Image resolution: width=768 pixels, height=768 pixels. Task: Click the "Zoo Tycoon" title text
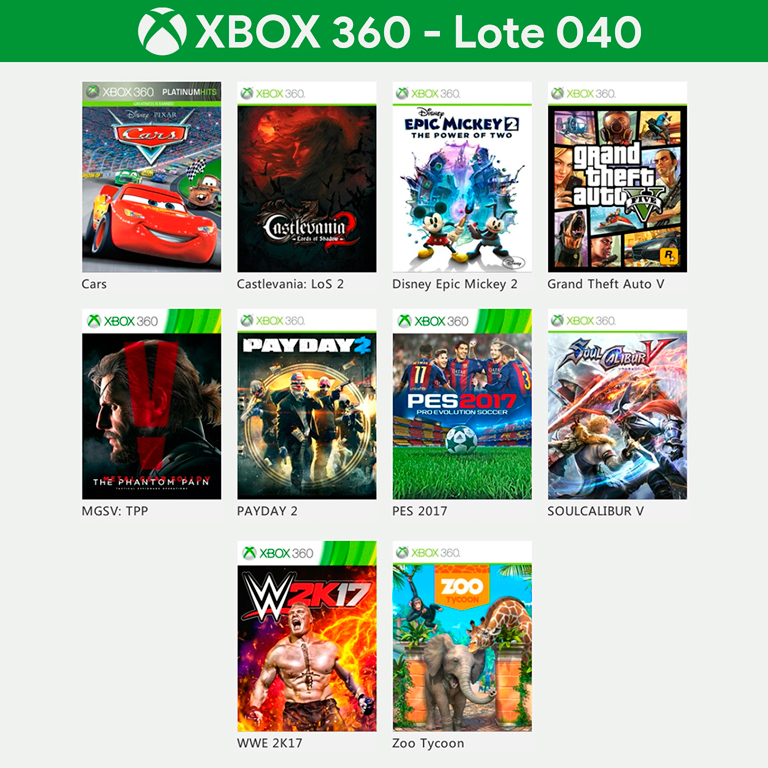(x=428, y=743)
